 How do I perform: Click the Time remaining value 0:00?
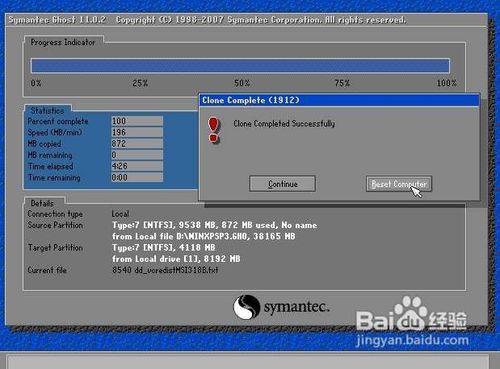(x=137, y=177)
